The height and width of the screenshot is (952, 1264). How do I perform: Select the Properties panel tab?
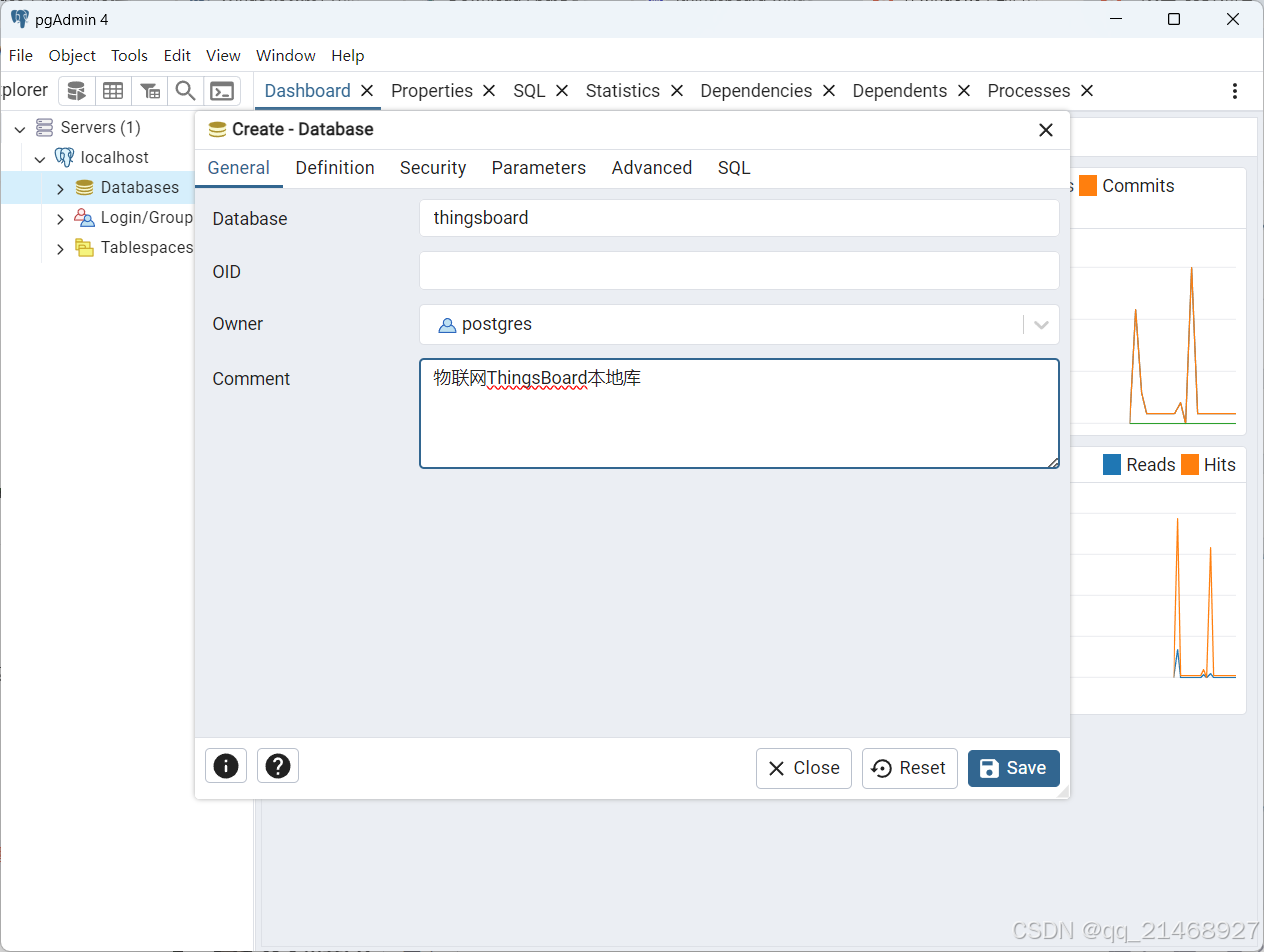coord(432,91)
